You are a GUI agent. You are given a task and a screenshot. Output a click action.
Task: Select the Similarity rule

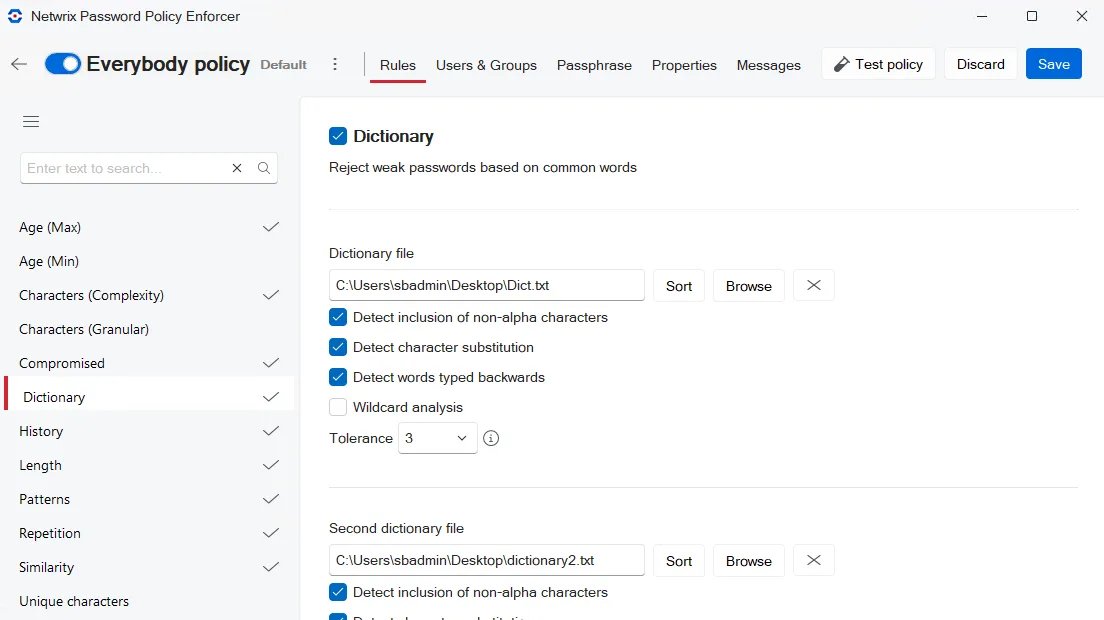[x=149, y=567]
